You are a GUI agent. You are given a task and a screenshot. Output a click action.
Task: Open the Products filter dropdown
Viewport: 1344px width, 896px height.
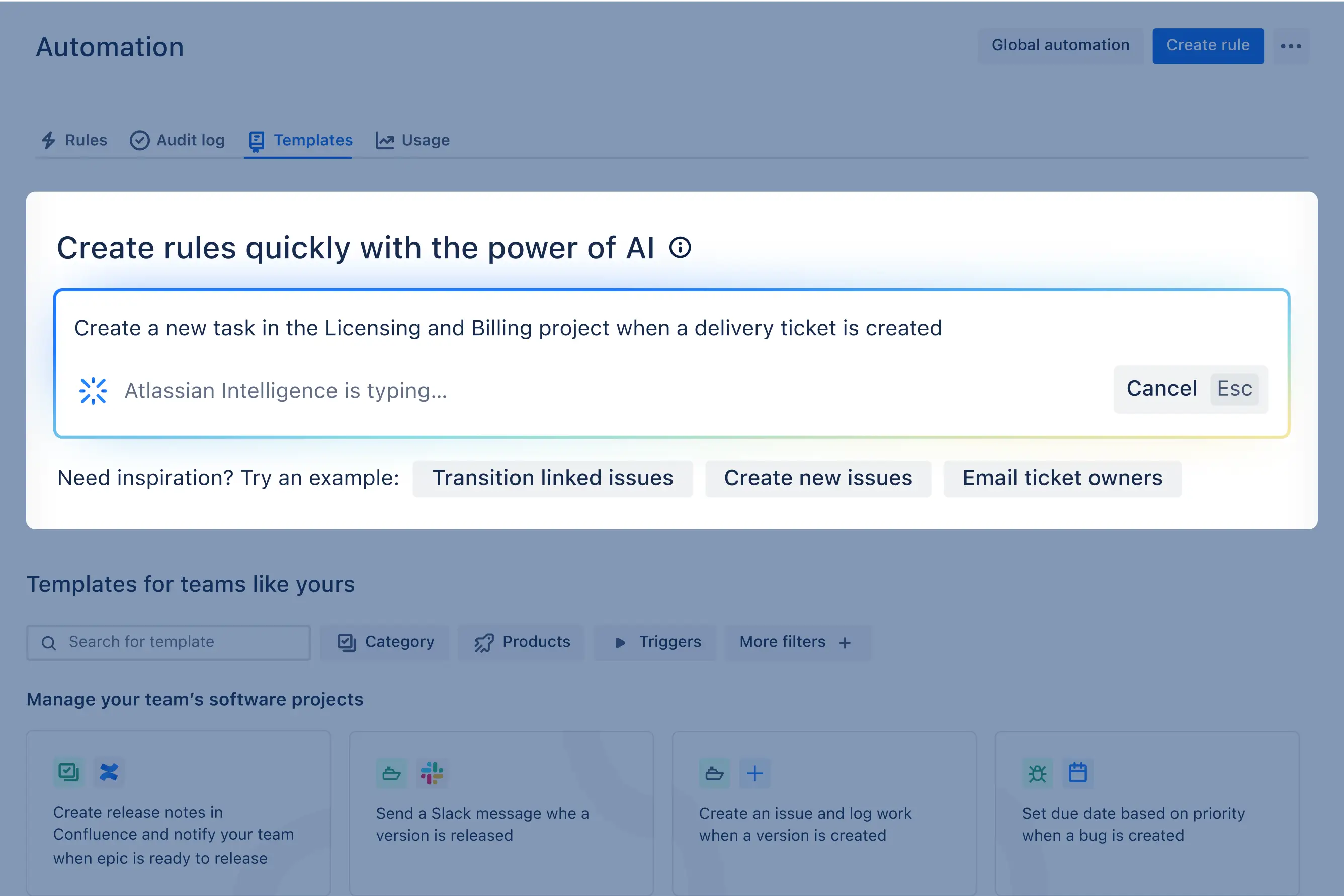tap(522, 642)
